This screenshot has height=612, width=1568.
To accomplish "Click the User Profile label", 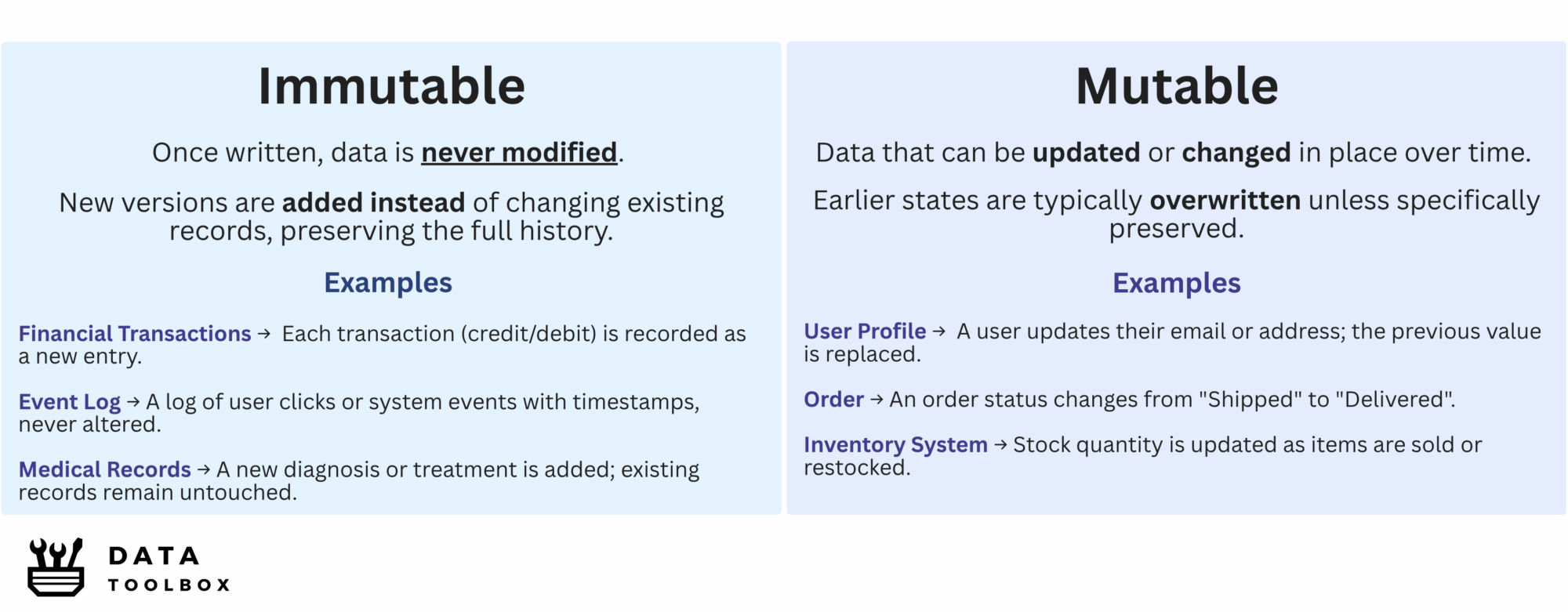I will pos(865,331).
